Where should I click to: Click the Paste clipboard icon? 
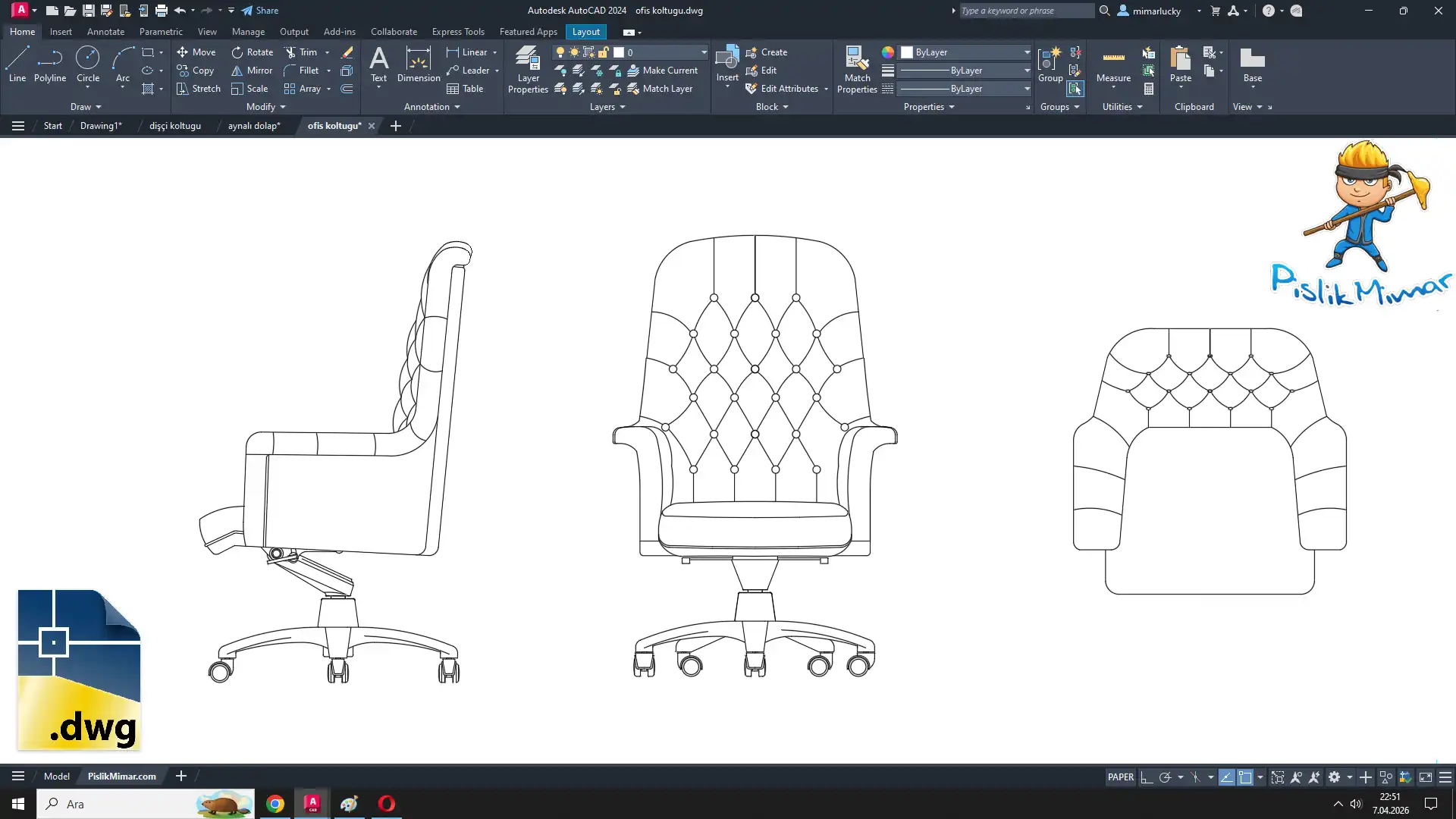[1180, 61]
